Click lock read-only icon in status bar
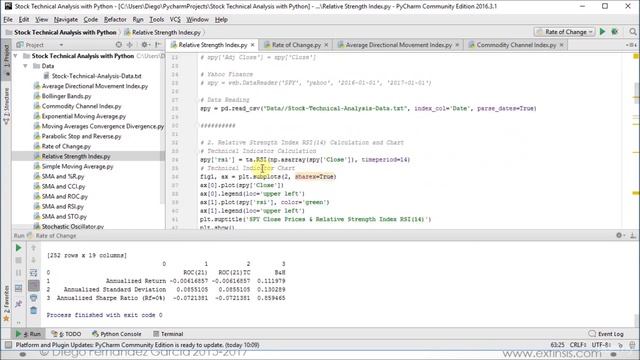This screenshot has width=640, height=360. pos(620,345)
